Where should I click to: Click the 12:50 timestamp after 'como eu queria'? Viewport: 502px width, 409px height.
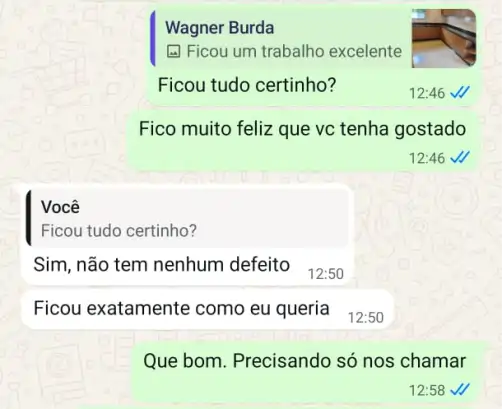coord(366,317)
